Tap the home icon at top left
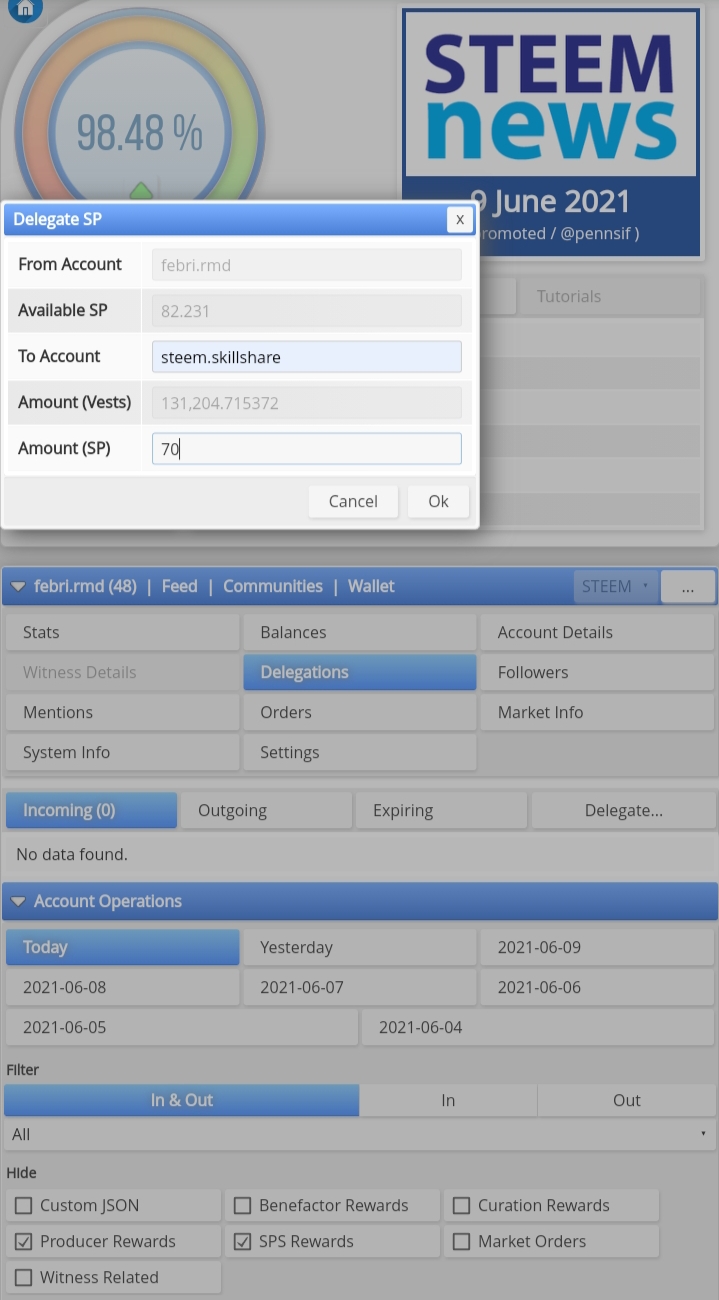719x1300 pixels. (x=25, y=8)
